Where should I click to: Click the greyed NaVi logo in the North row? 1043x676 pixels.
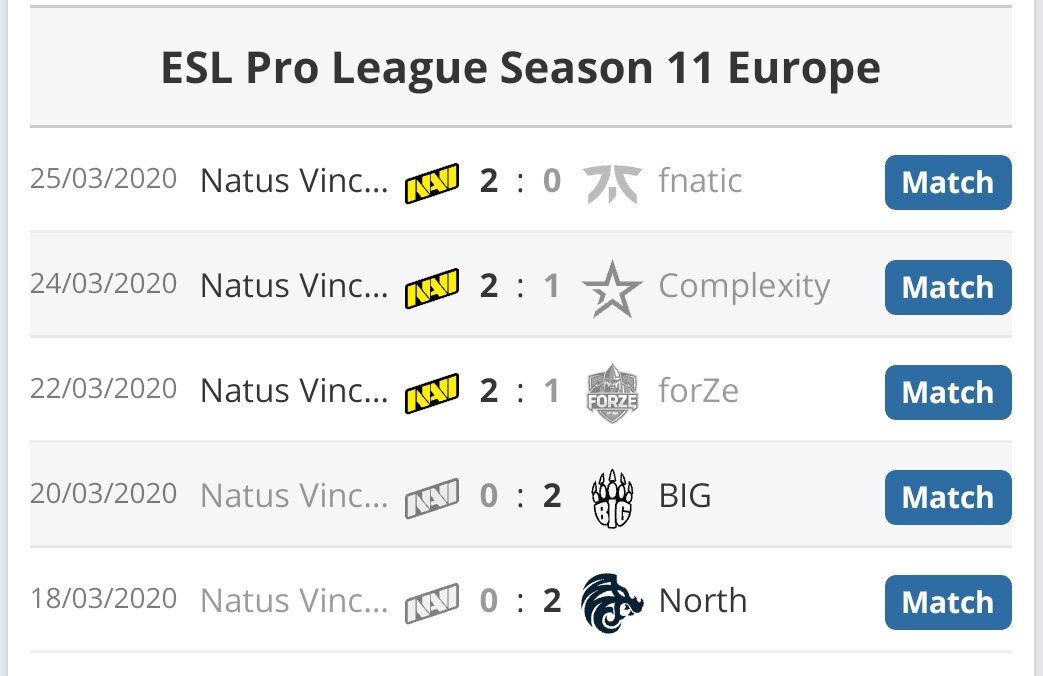pos(432,603)
